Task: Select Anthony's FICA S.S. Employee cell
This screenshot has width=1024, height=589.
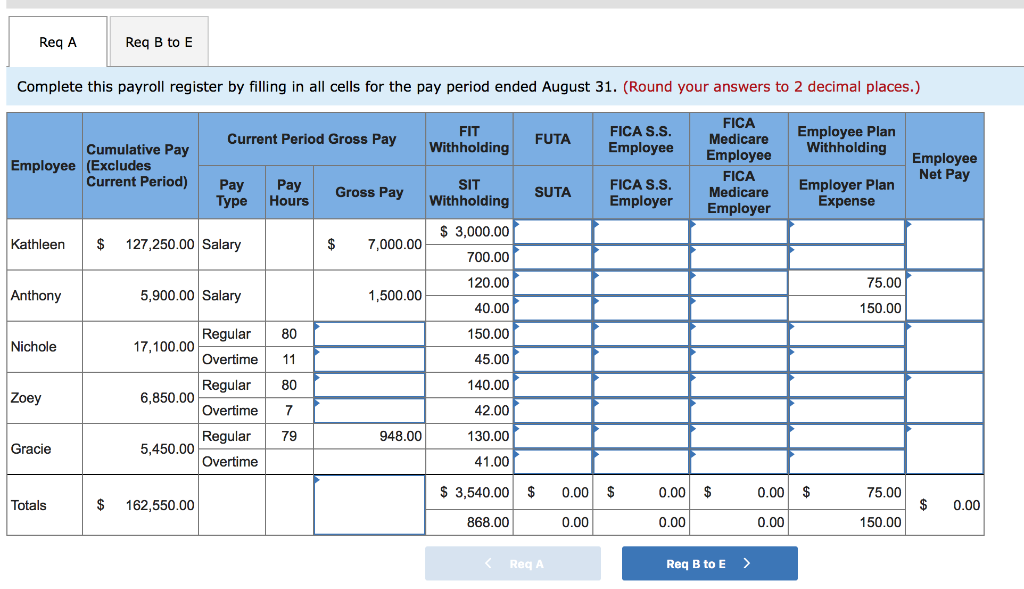Action: point(641,283)
